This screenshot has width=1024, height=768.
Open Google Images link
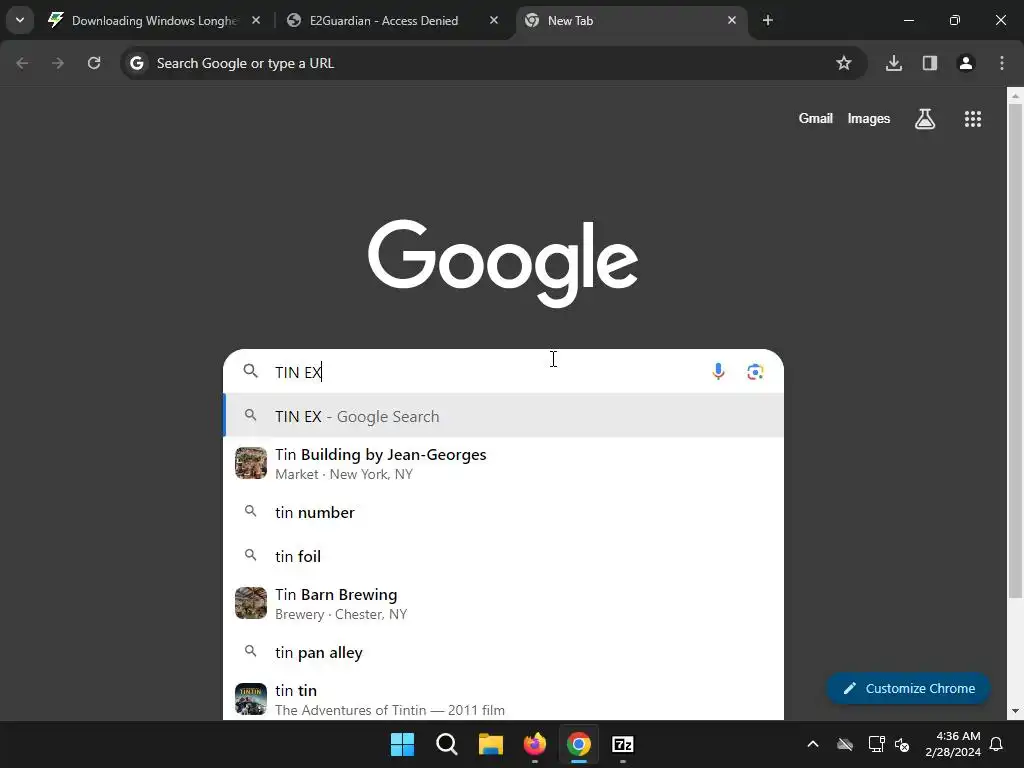click(869, 118)
